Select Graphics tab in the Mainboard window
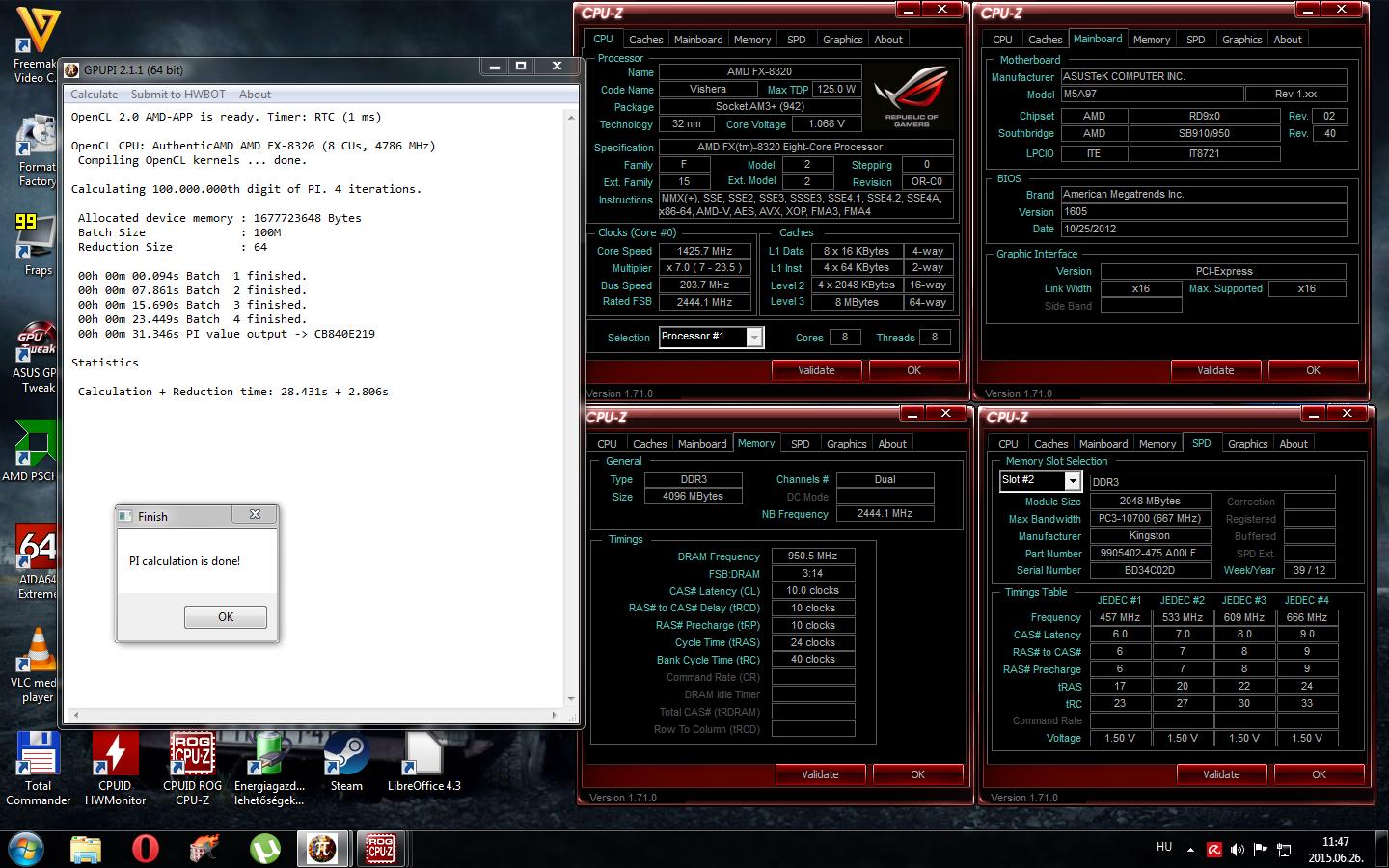This screenshot has height=868, width=1389. coord(1242,40)
